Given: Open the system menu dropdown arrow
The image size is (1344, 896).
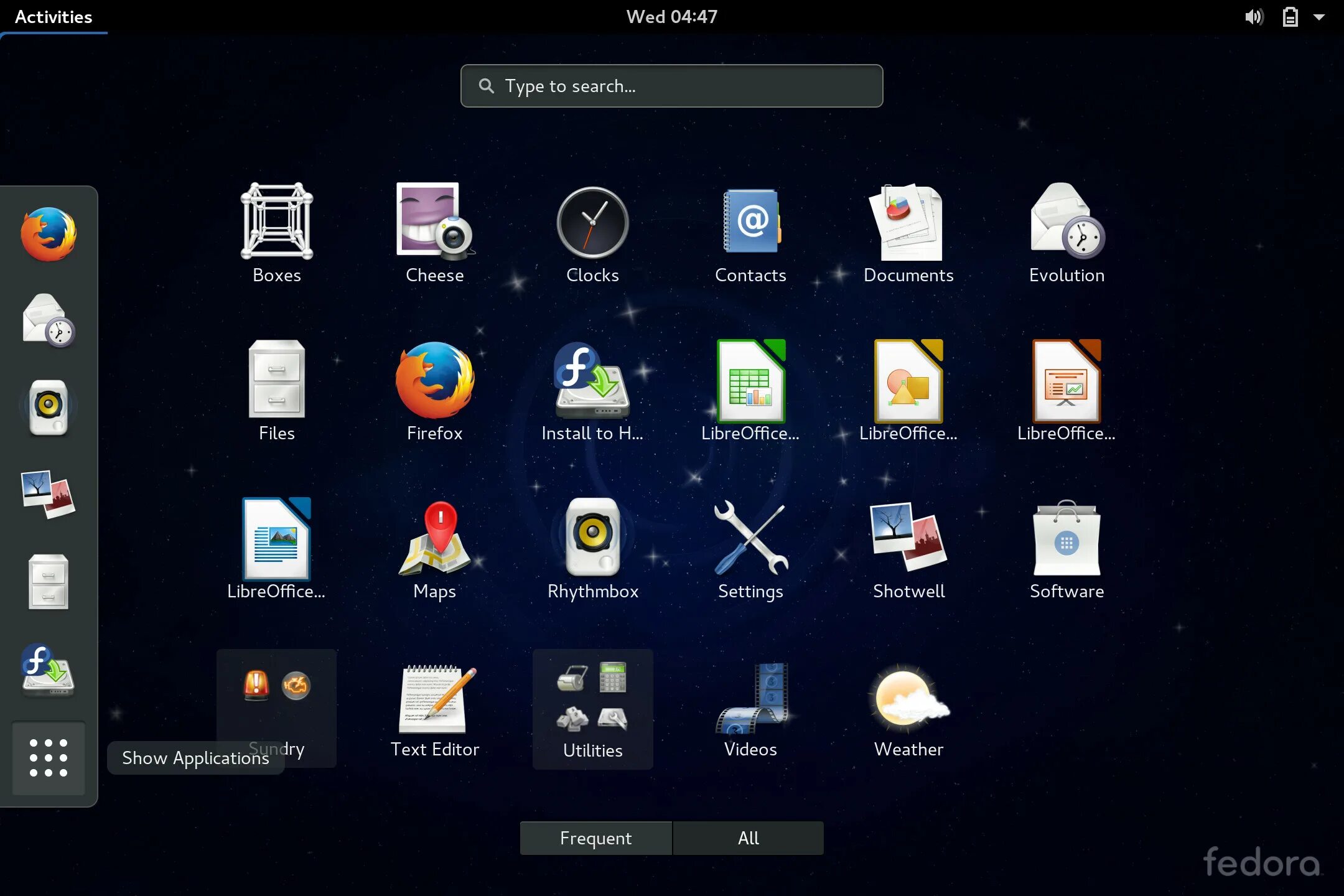Looking at the screenshot, I should 1318,17.
